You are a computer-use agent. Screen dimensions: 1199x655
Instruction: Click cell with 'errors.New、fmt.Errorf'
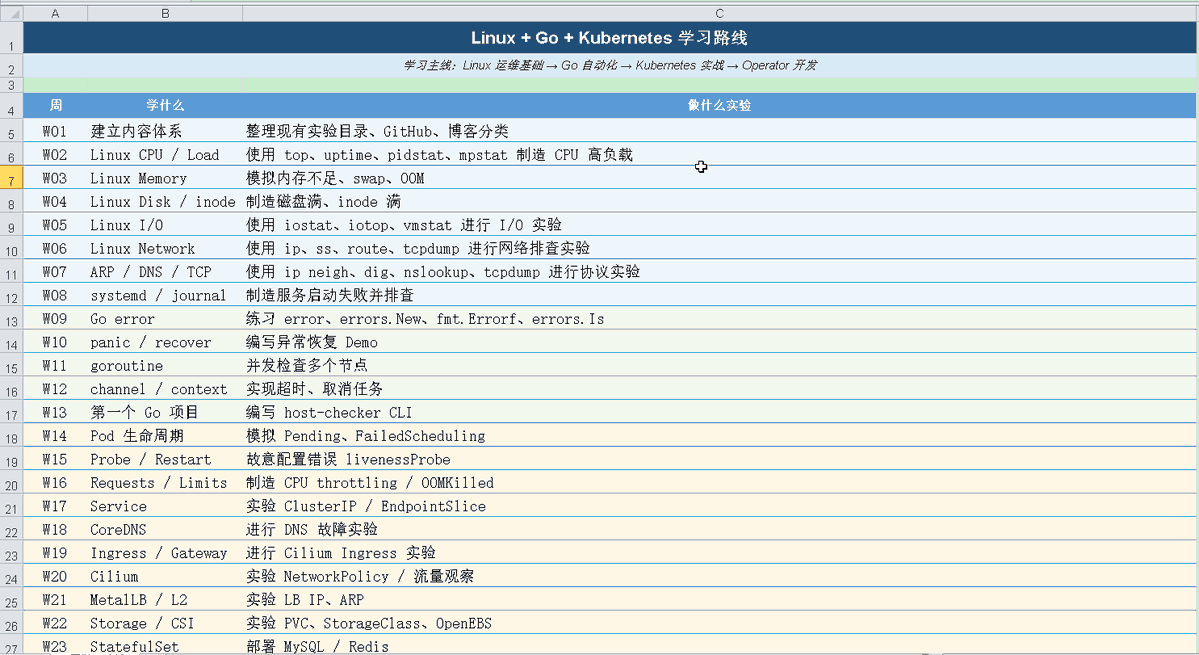point(719,319)
